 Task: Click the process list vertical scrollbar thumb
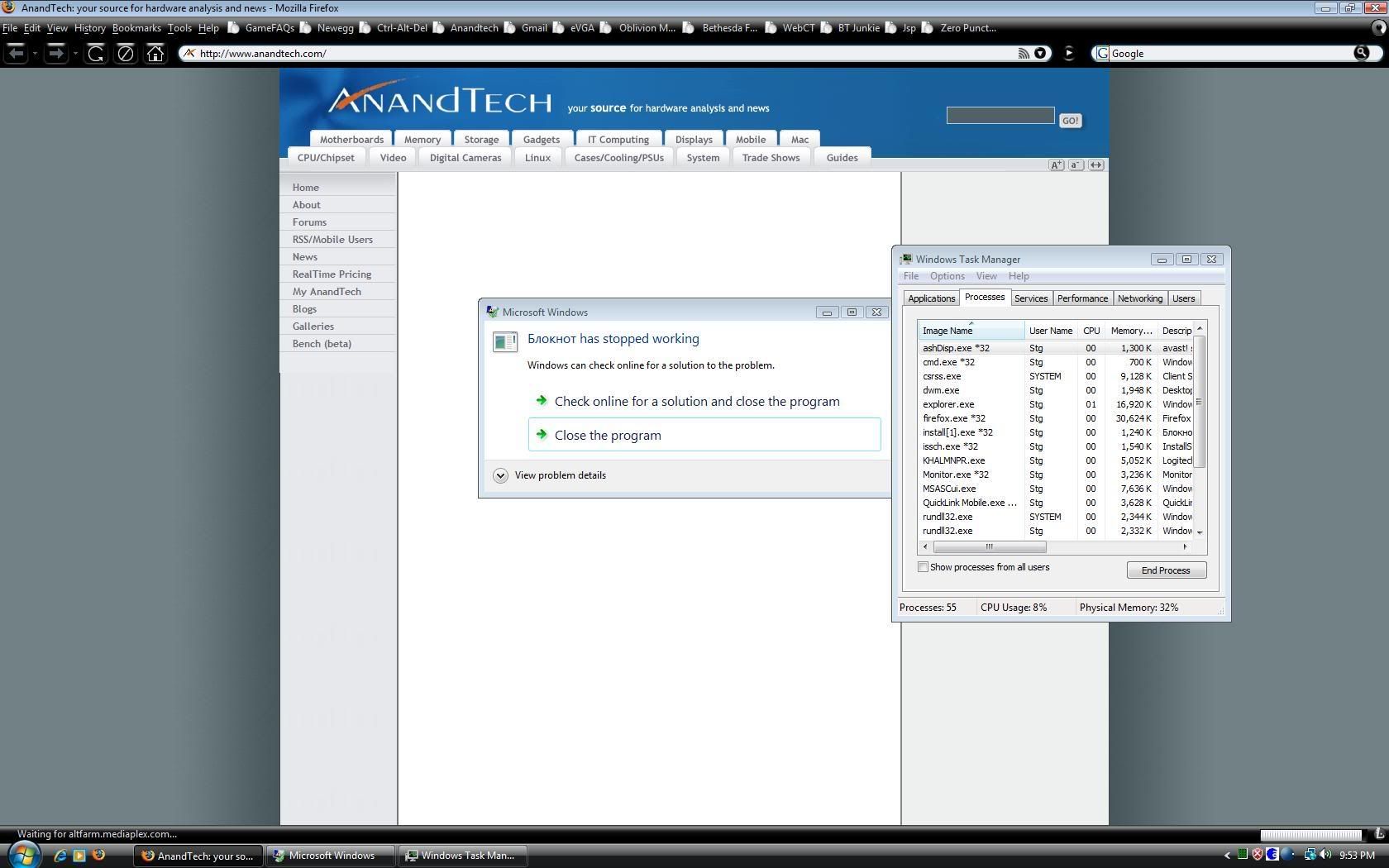(x=1199, y=402)
